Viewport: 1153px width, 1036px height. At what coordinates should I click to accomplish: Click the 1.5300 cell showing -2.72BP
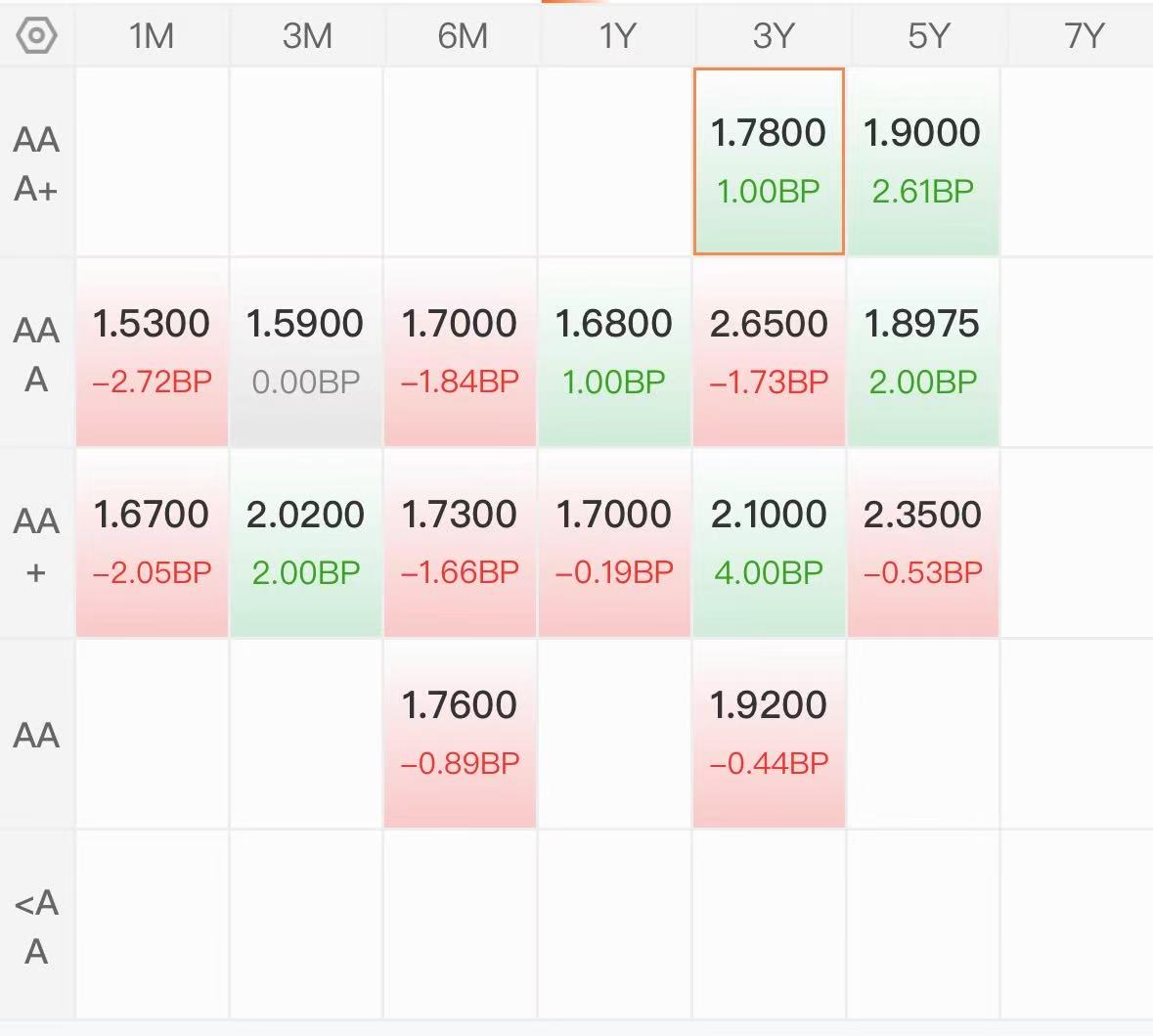[153, 352]
